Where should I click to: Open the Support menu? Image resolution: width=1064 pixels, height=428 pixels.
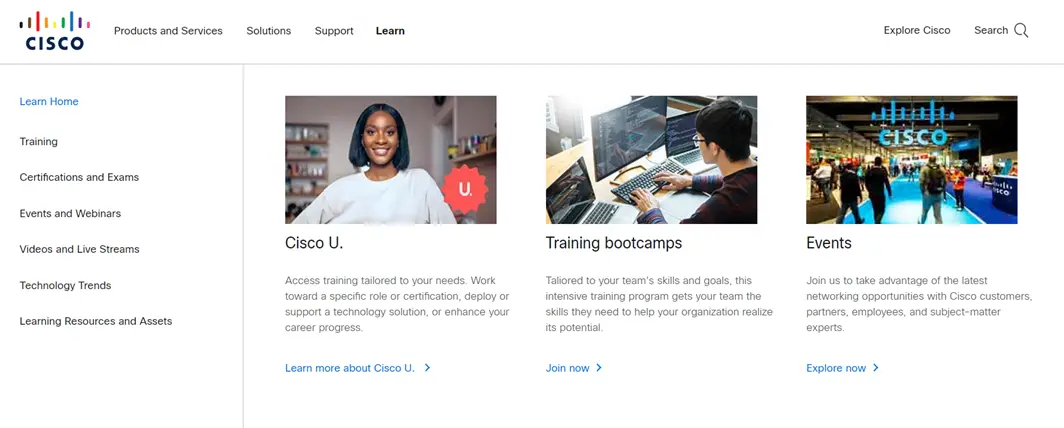pos(334,31)
